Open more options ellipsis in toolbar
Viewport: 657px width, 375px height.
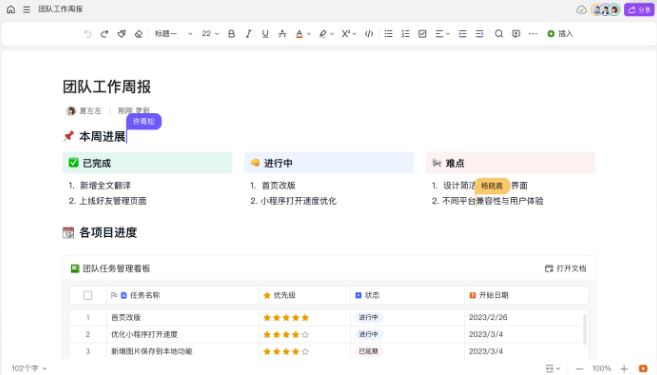(533, 34)
